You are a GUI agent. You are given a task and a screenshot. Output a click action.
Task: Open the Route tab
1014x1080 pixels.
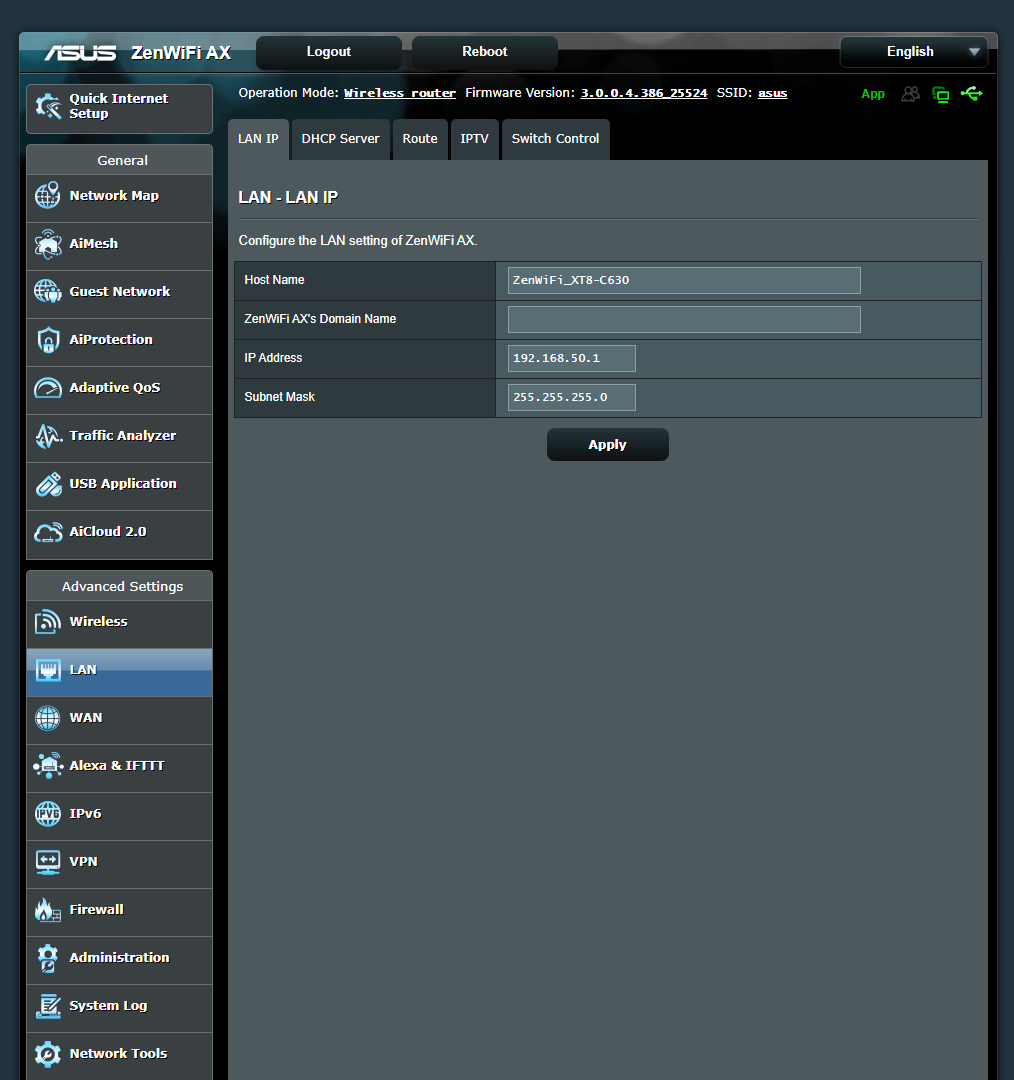[x=420, y=139]
